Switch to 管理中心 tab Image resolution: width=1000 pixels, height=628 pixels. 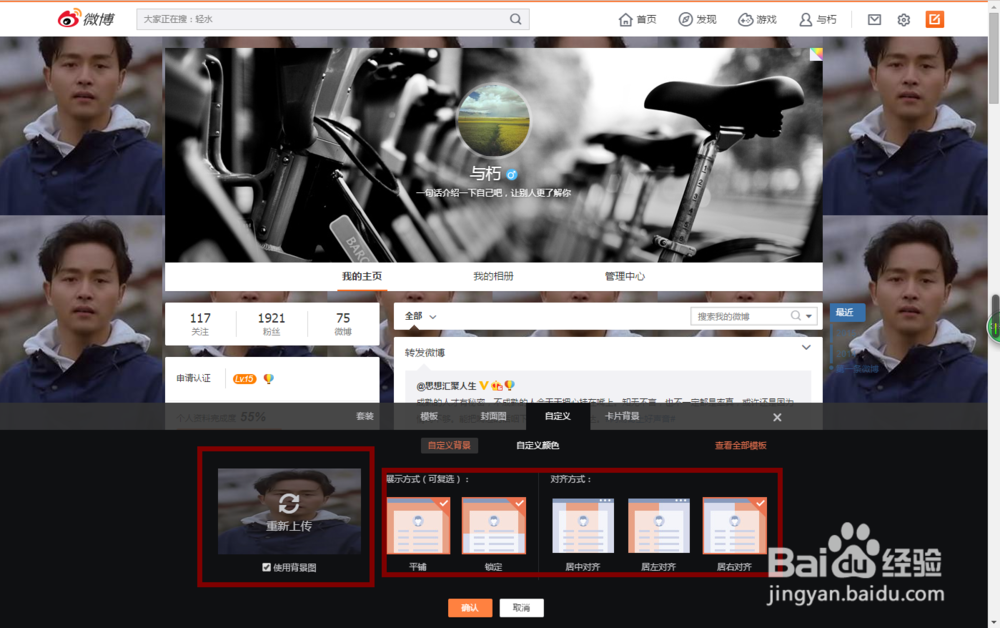(624, 276)
